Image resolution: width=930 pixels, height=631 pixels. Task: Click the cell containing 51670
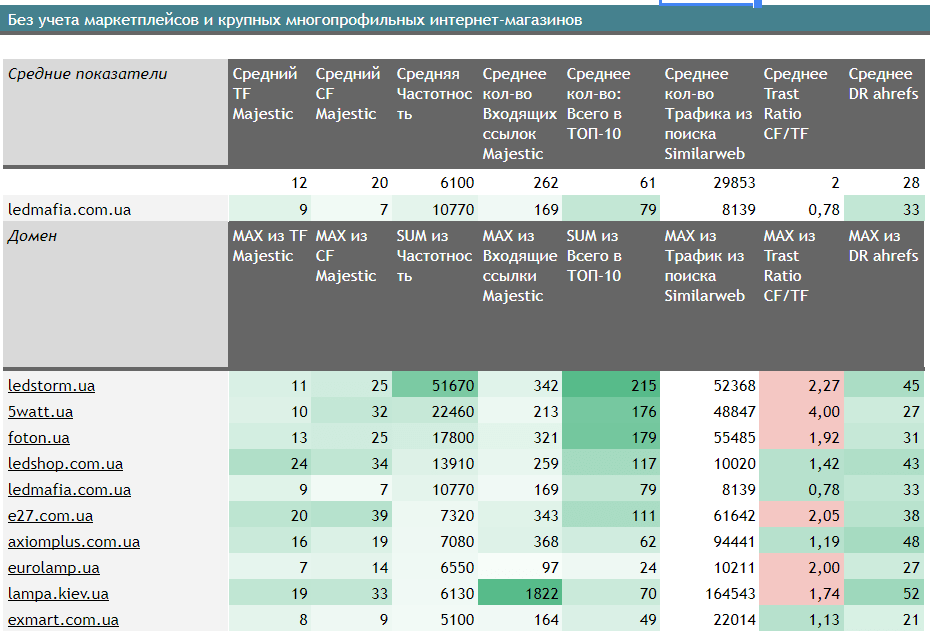coord(434,386)
